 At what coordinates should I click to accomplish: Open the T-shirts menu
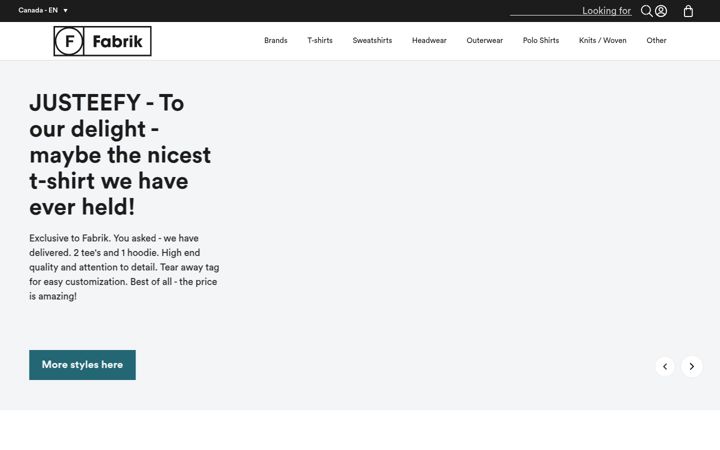320,40
